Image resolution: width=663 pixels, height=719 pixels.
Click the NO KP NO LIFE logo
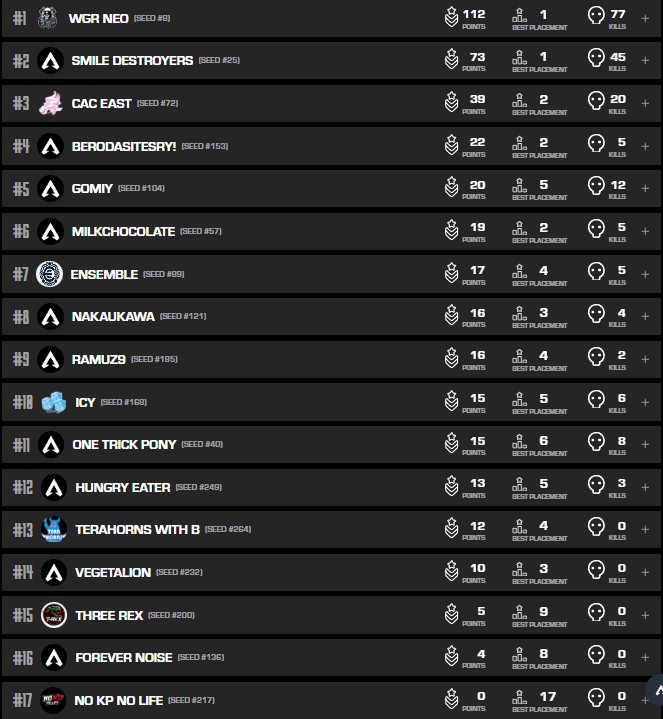point(53,701)
